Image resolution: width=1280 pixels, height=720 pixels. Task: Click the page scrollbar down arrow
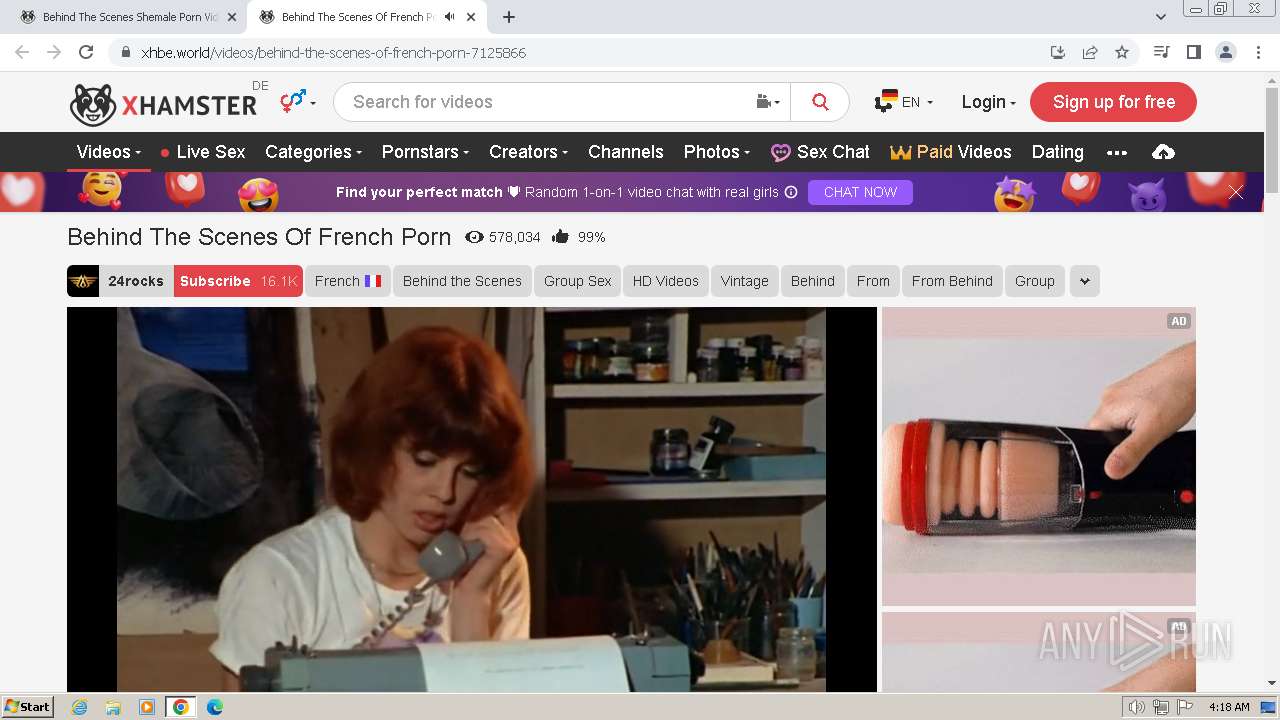pyautogui.click(x=1272, y=684)
